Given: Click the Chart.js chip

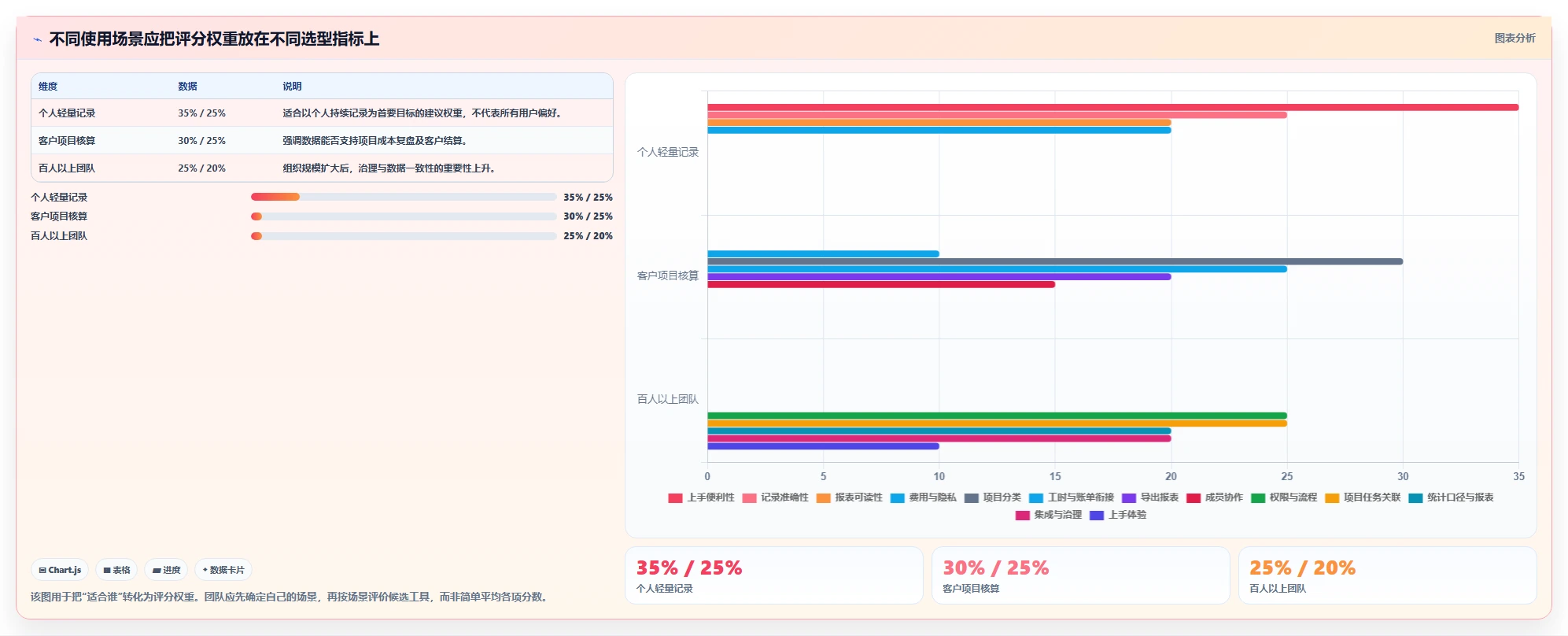Looking at the screenshot, I should 60,570.
